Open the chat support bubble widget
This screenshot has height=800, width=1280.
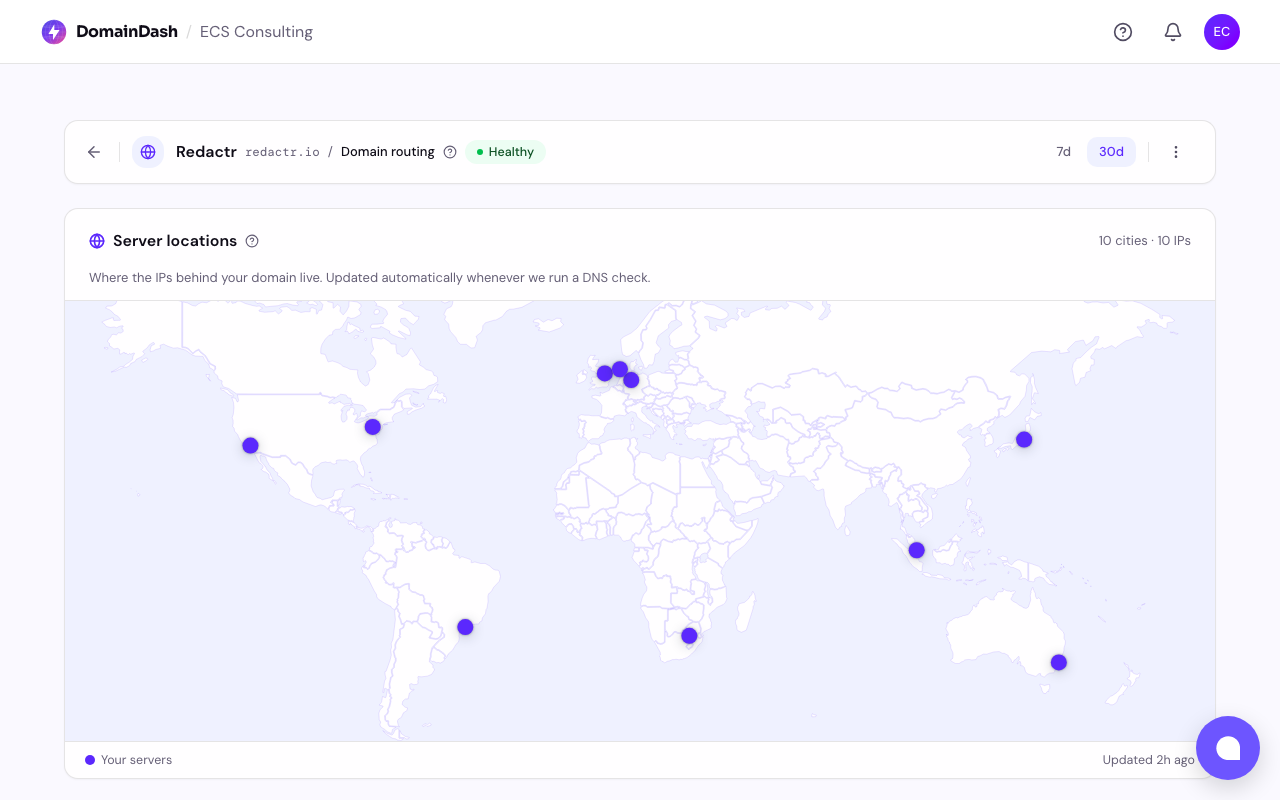(x=1228, y=748)
